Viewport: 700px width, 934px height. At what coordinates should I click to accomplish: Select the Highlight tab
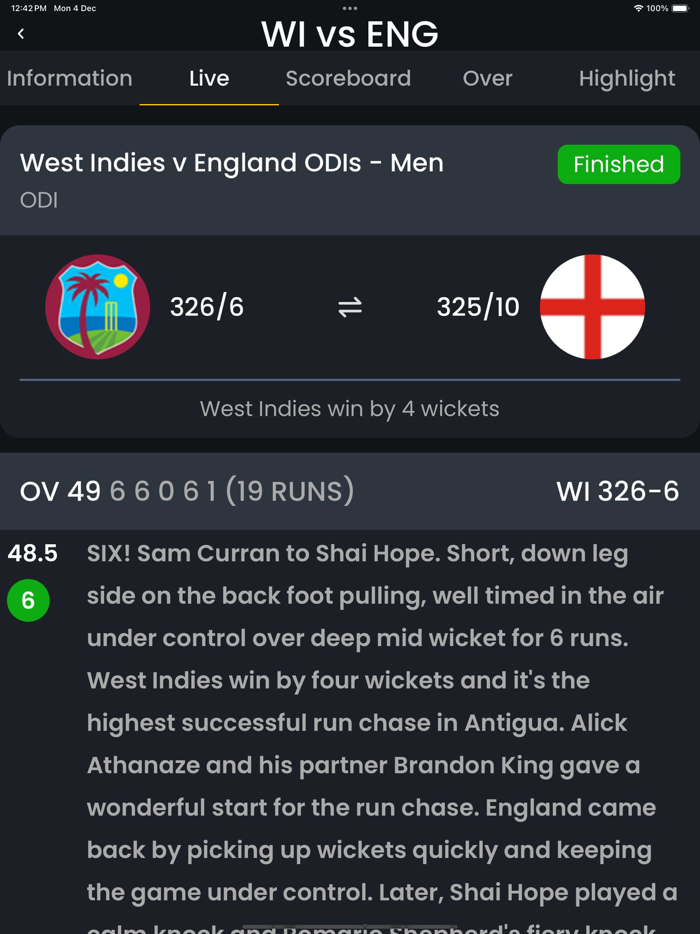point(627,78)
